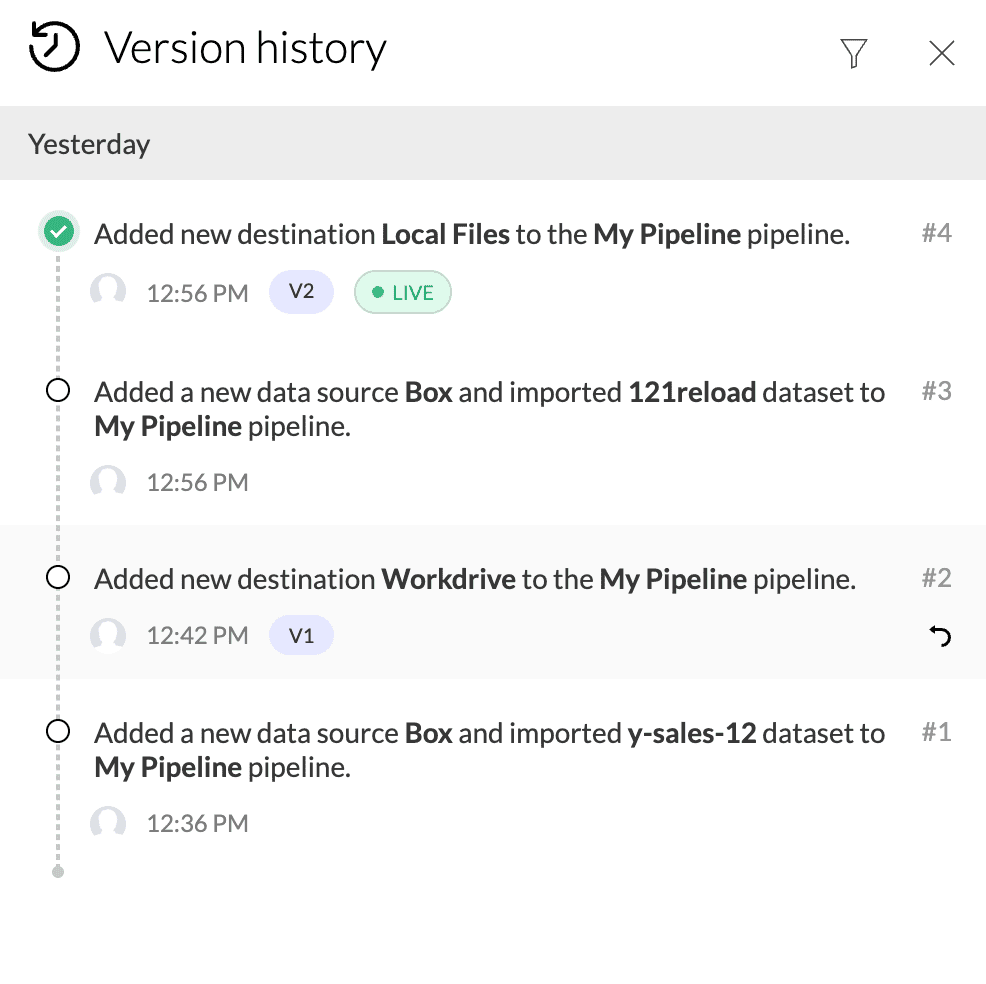This screenshot has height=984, width=986.
Task: Click the LIVE status badge
Action: tap(403, 293)
